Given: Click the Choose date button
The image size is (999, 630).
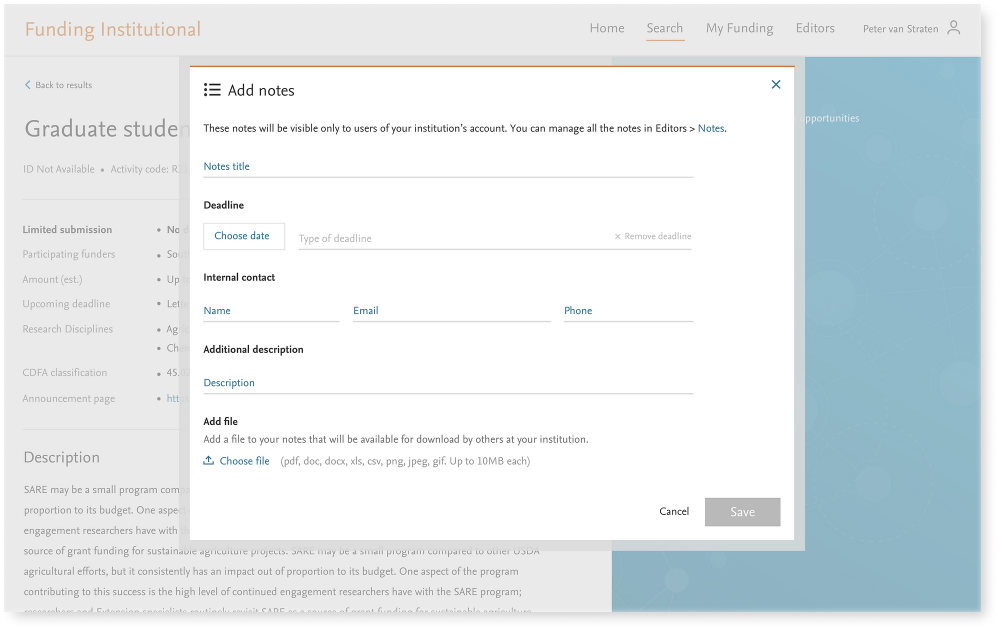Looking at the screenshot, I should pyautogui.click(x=243, y=236).
